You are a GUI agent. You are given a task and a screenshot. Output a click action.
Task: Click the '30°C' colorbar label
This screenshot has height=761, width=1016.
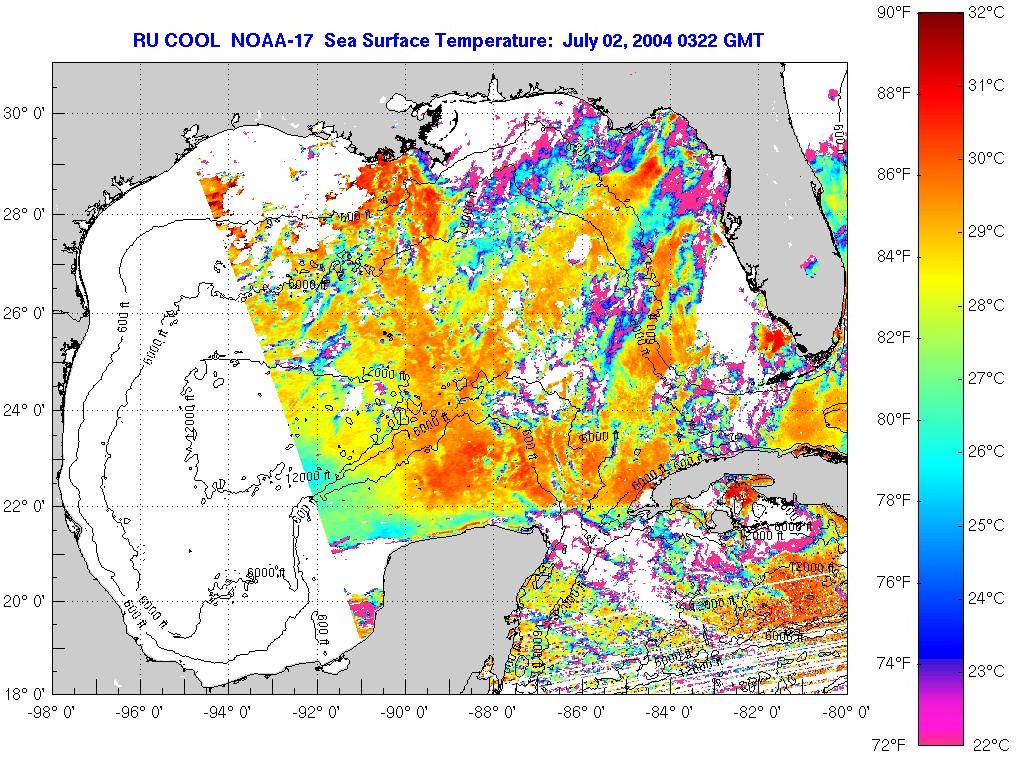point(987,159)
